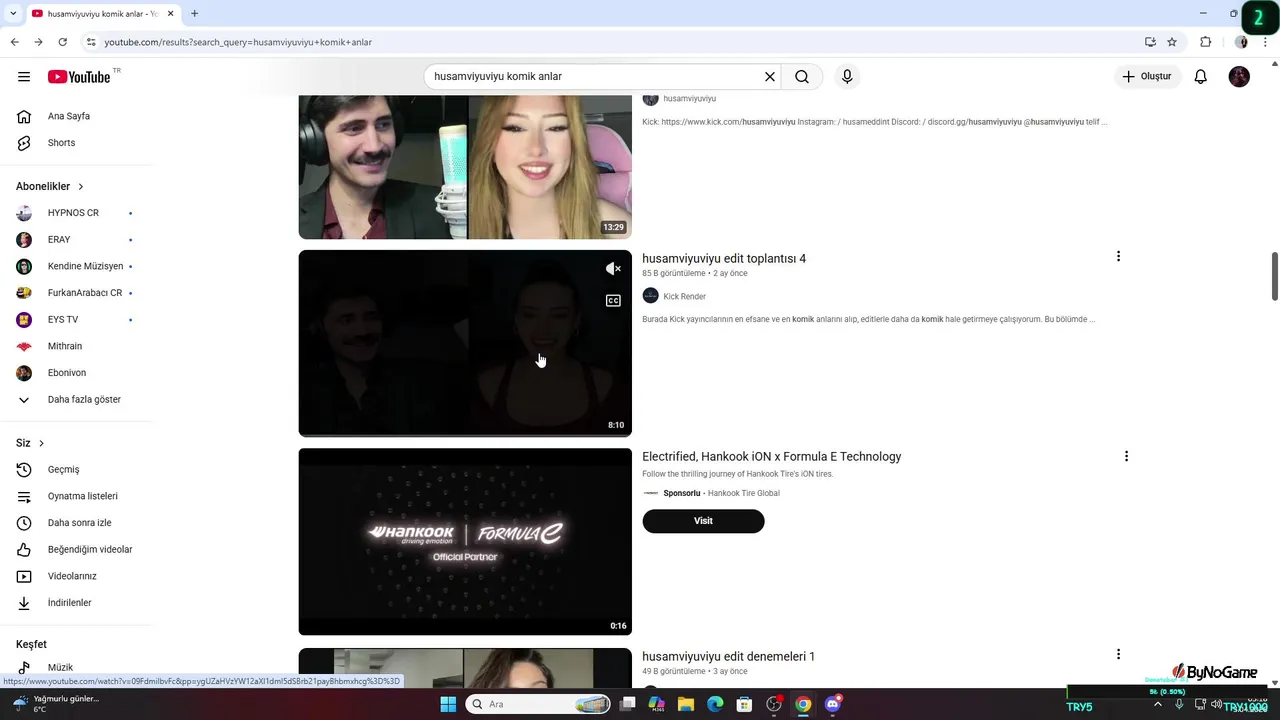
Task: Unmute the hovered preview video
Action: tap(613, 269)
